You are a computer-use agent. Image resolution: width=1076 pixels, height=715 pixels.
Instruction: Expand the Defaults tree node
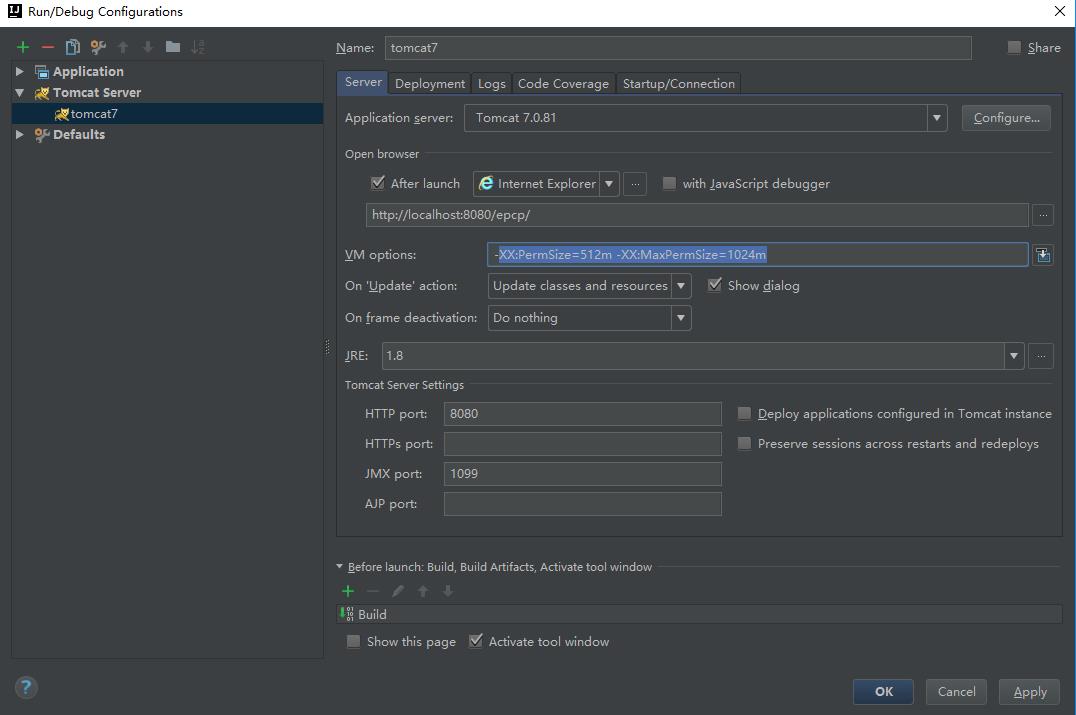pos(20,135)
